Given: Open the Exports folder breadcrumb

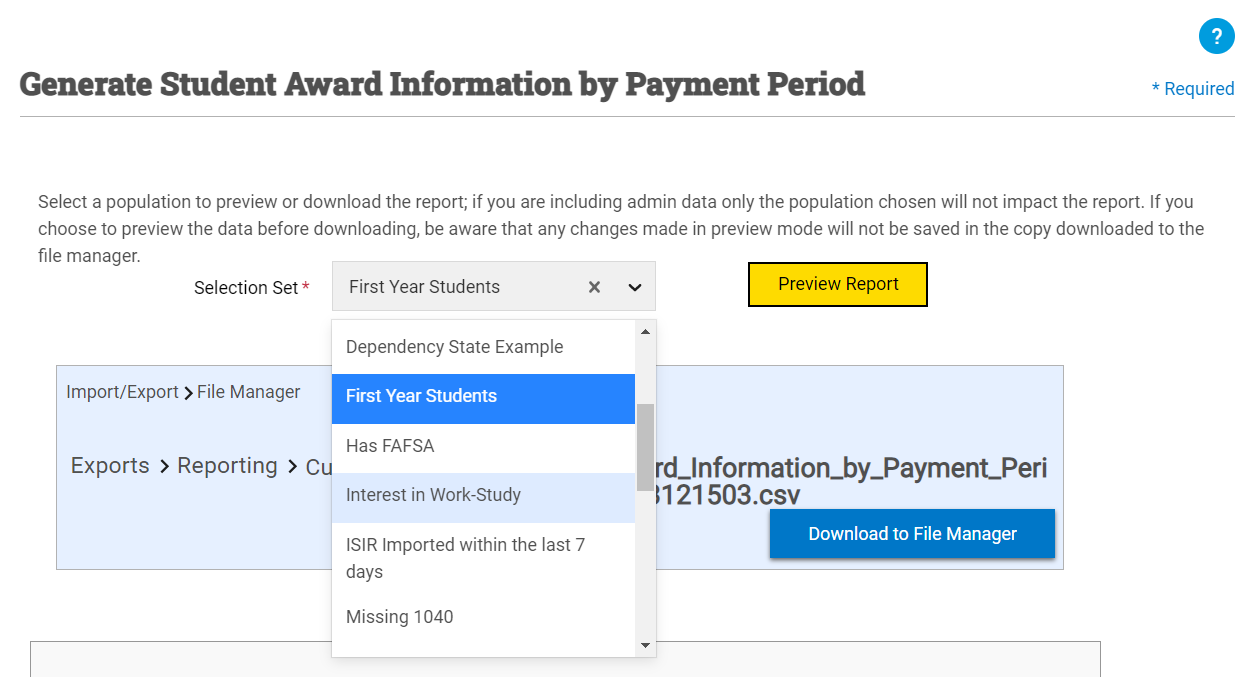Looking at the screenshot, I should point(110,466).
